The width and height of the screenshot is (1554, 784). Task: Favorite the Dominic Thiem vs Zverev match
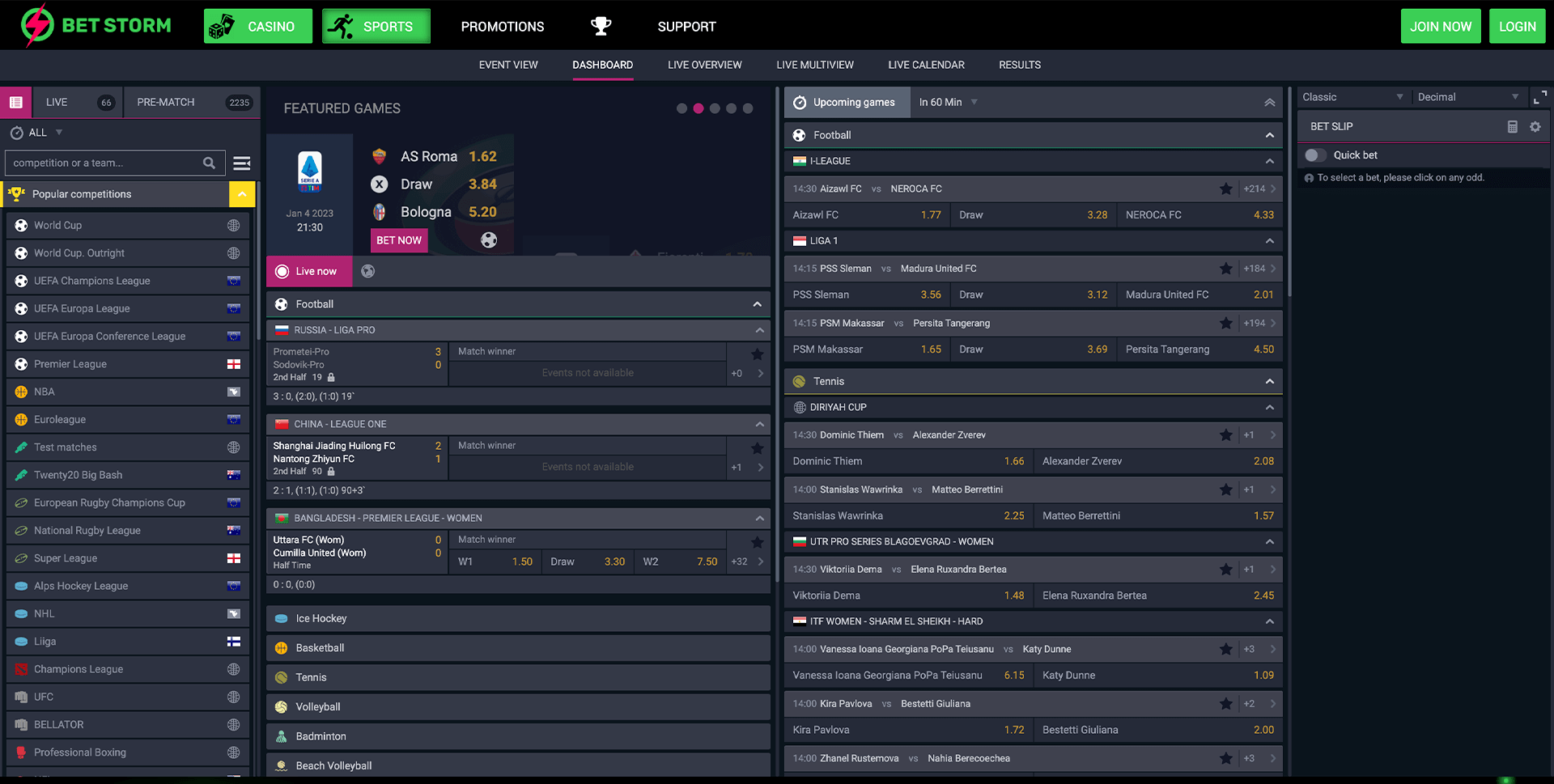(x=1225, y=434)
